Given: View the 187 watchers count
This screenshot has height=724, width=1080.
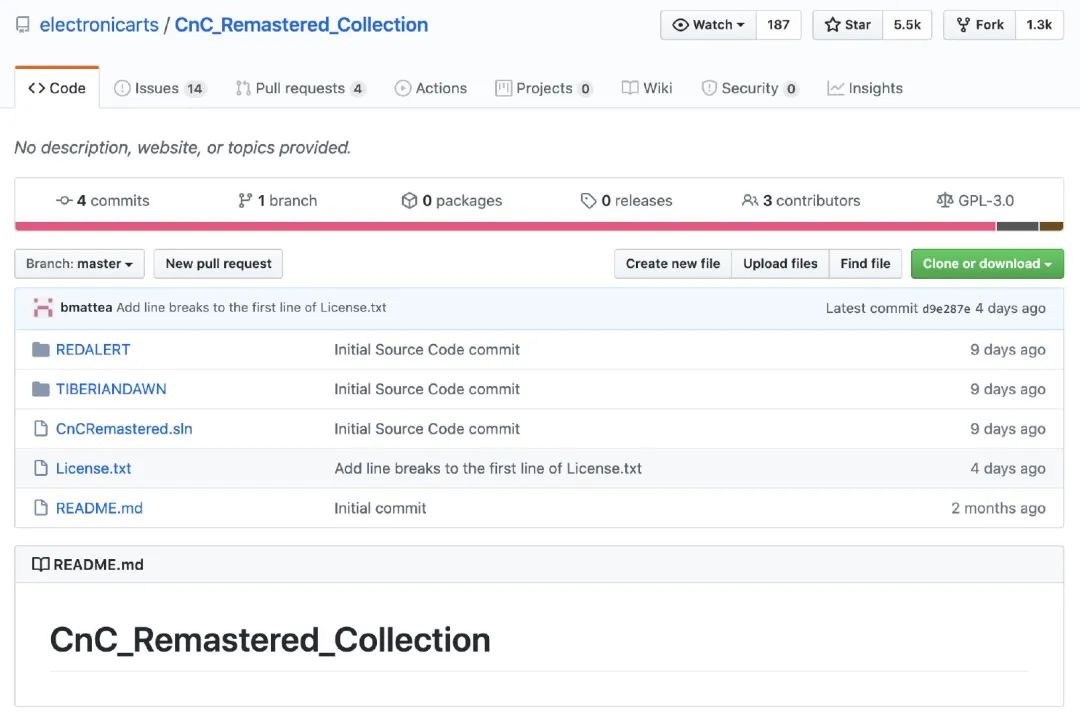Looking at the screenshot, I should point(778,25).
